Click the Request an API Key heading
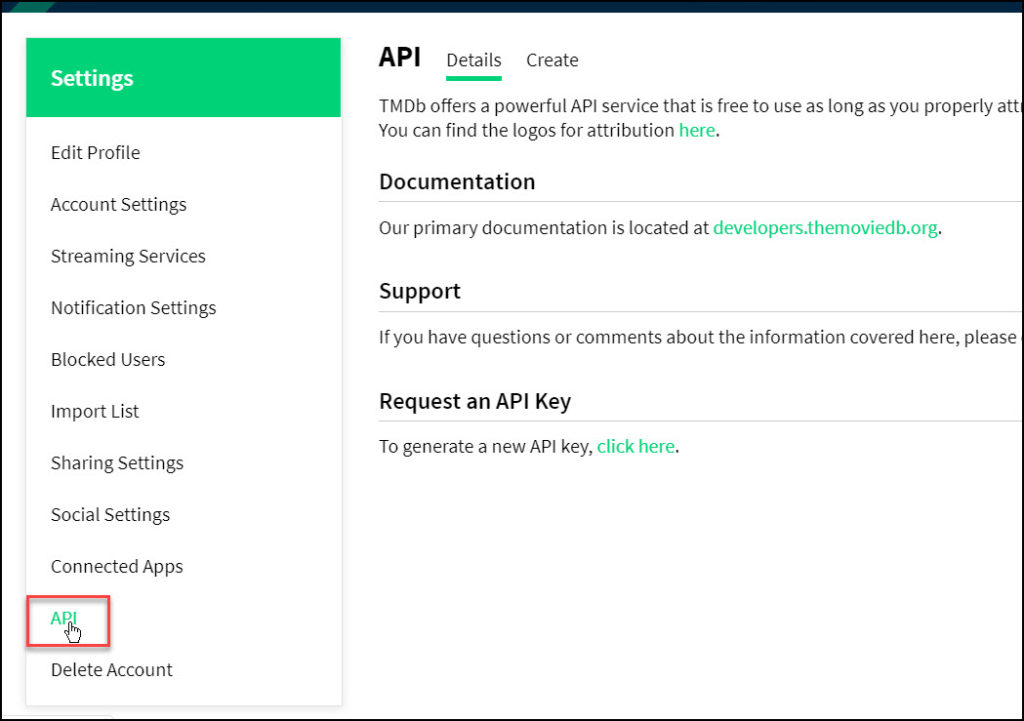The image size is (1024, 721). 475,401
